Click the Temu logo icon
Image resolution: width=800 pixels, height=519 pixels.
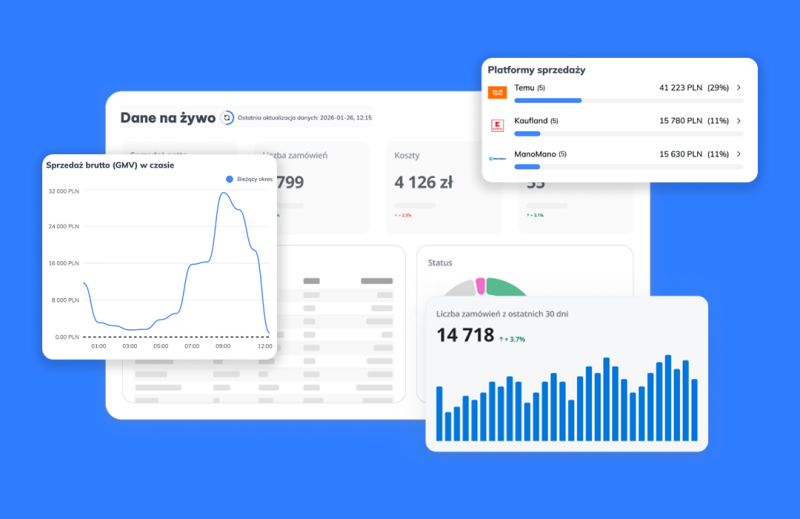[497, 92]
